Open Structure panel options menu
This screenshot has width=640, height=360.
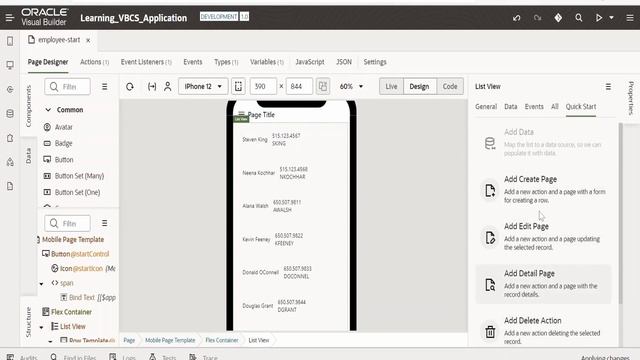[104, 223]
